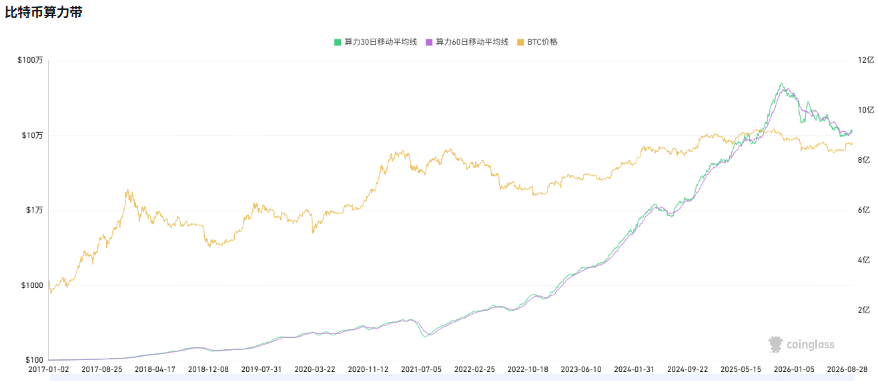This screenshot has width=878, height=381.
Task: Click the 2017-01-02 date label
Action: pyautogui.click(x=49, y=369)
